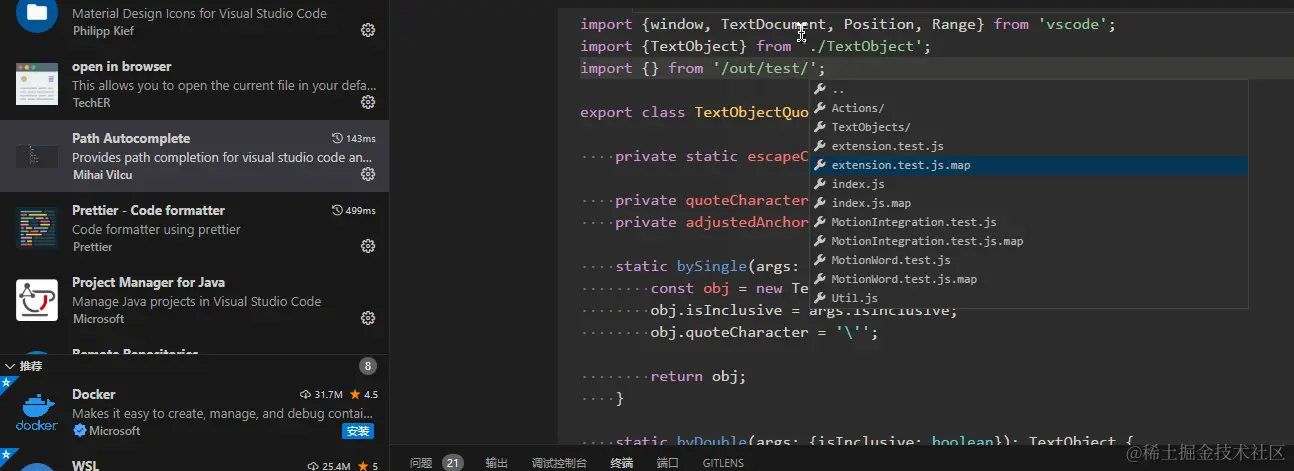
Task: Select the Docker star rating 4.5
Action: click(364, 394)
